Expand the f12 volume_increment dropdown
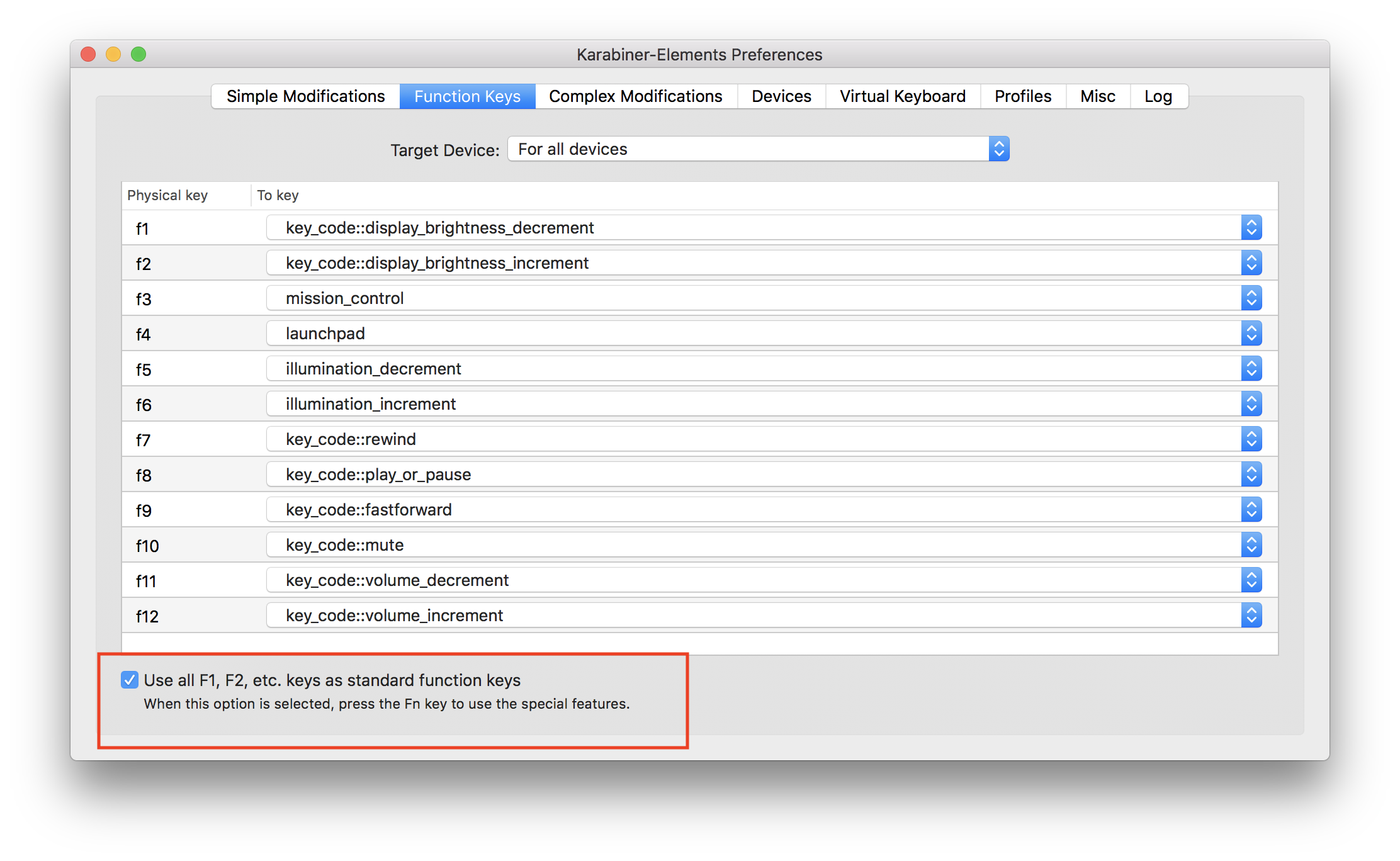 [763, 616]
